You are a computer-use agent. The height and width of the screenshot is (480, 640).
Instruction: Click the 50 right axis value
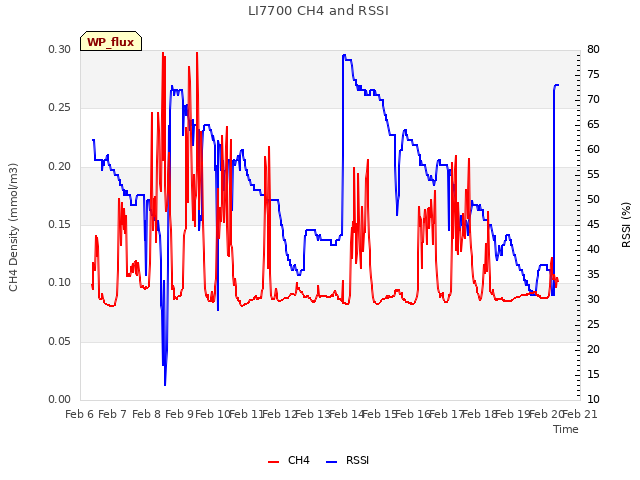(x=593, y=200)
